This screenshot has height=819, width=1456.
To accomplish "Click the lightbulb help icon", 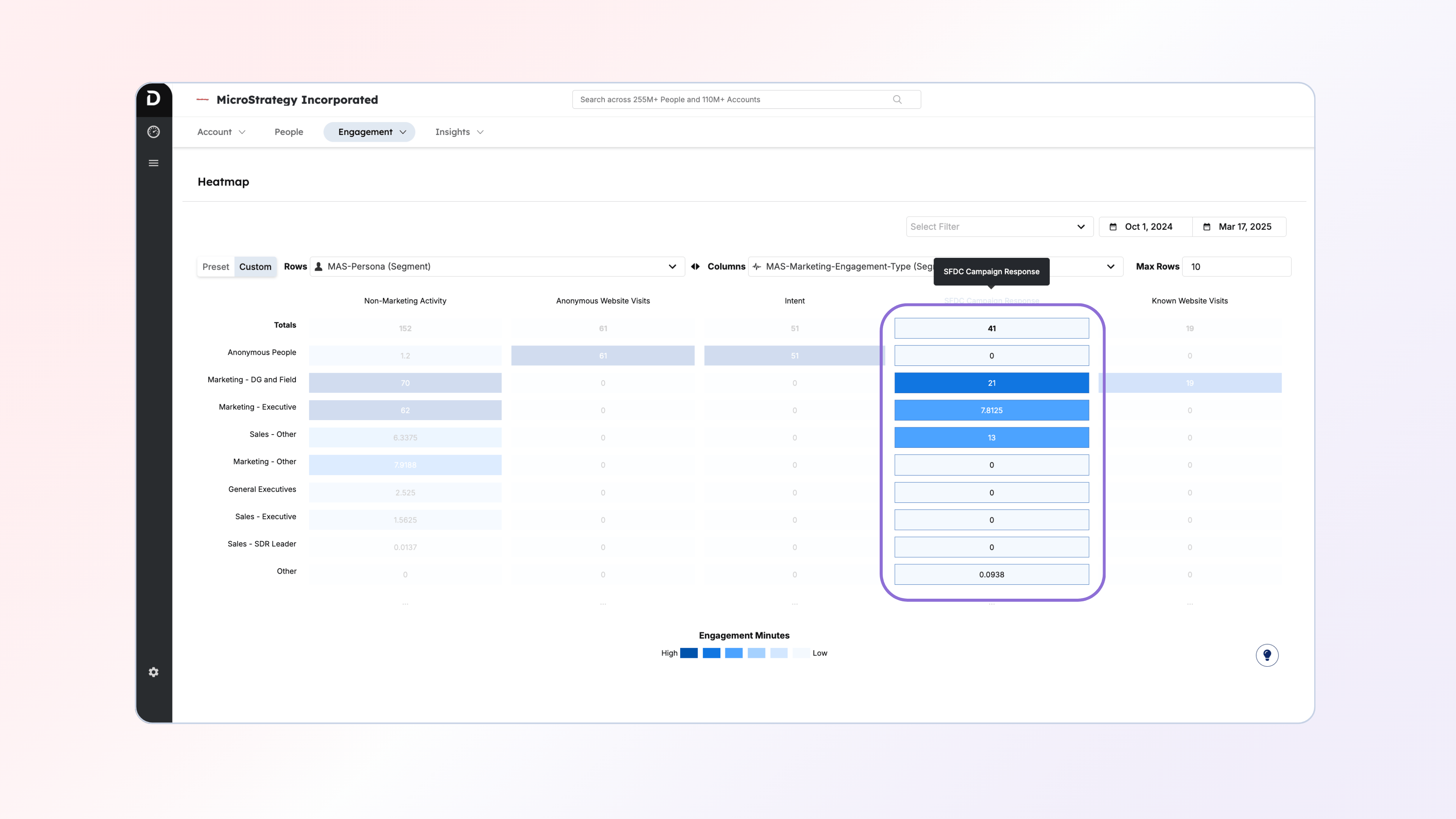I will coord(1267,655).
